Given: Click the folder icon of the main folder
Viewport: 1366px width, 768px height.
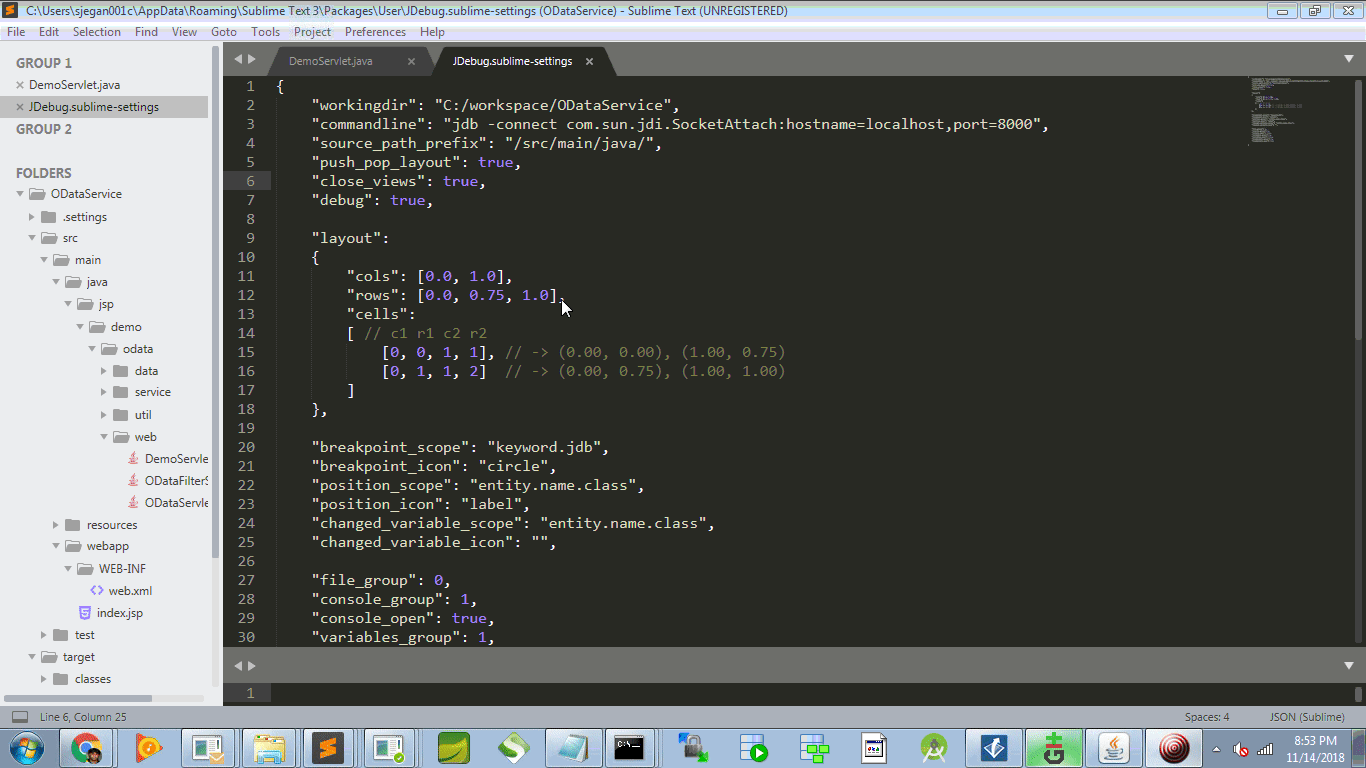Looking at the screenshot, I should 61,260.
